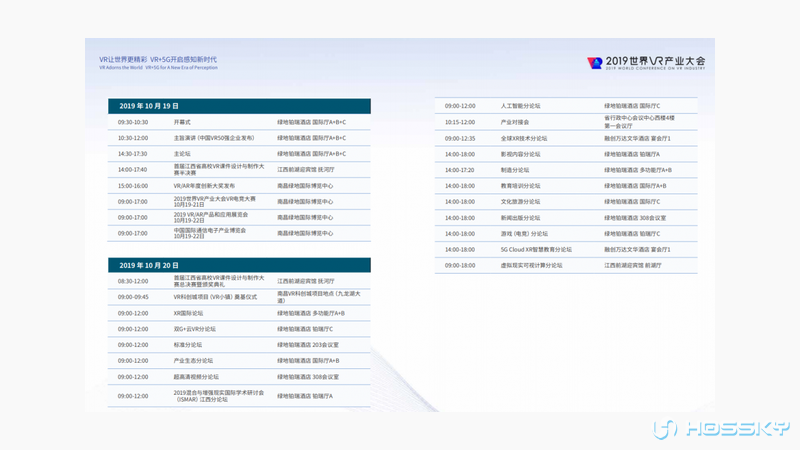This screenshot has height=450, width=800.
Task: Select 'VR科创城项目 (VR小镇) 奠基仪式' event
Action: pos(215,297)
